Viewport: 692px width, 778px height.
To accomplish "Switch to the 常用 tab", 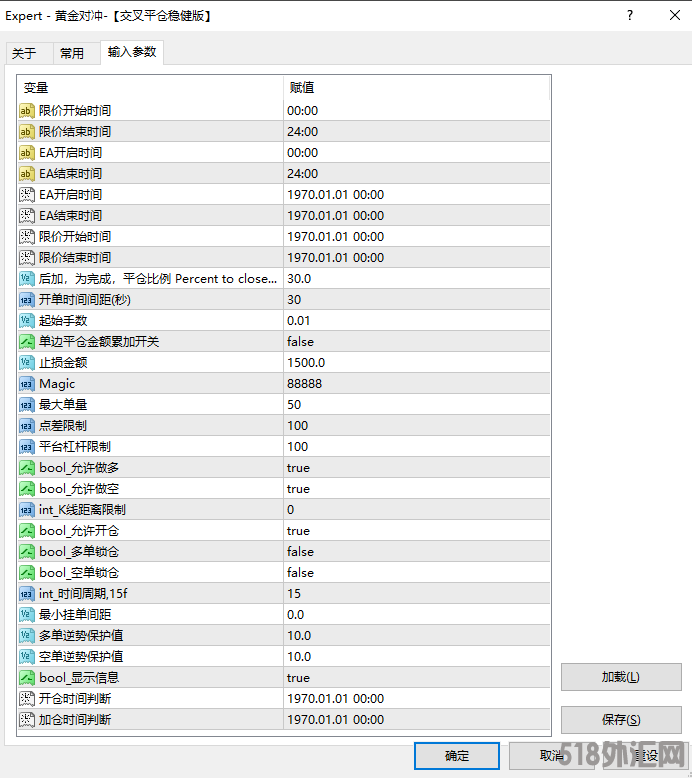I will coord(72,54).
